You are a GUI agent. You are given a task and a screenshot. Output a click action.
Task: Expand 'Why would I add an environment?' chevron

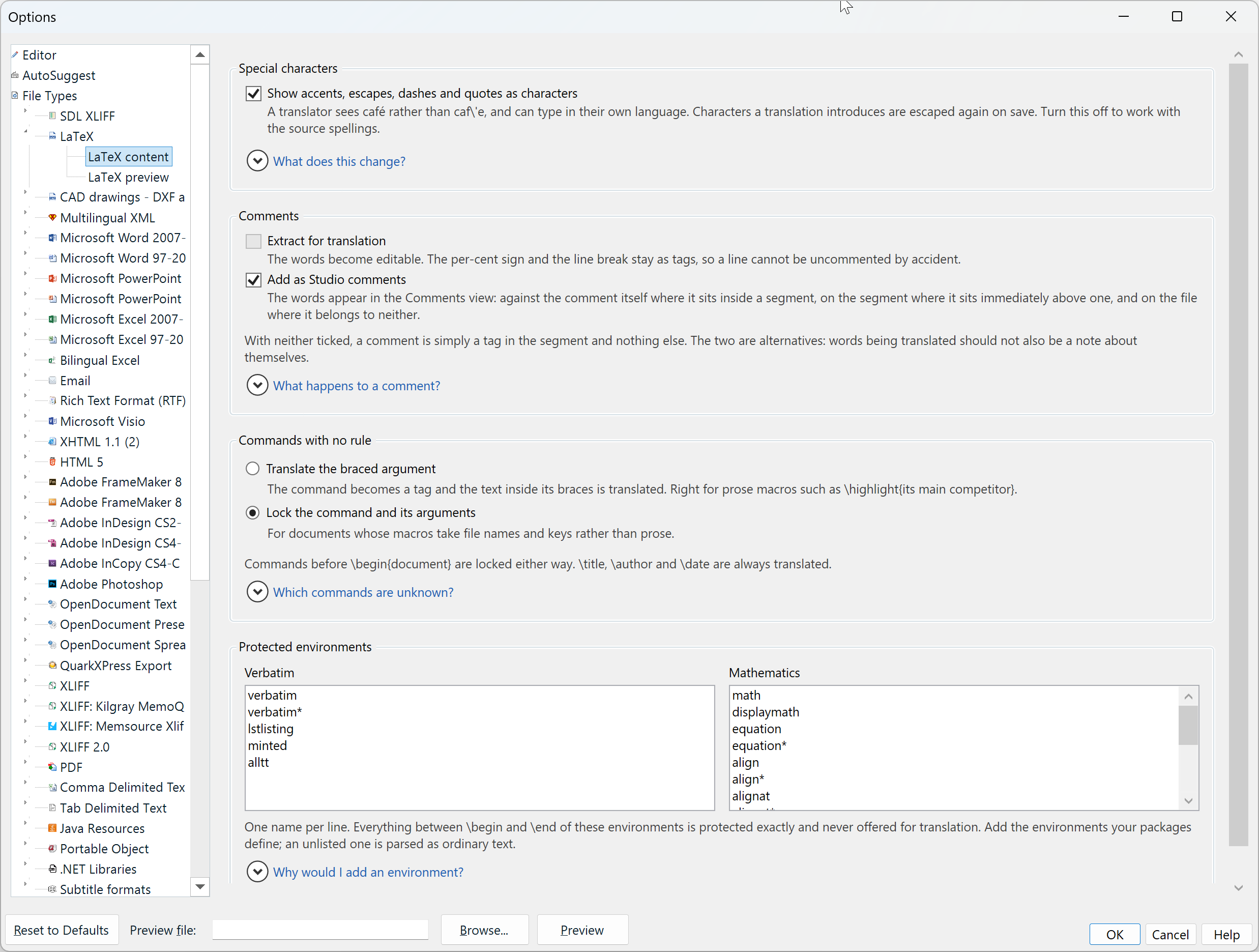point(257,872)
